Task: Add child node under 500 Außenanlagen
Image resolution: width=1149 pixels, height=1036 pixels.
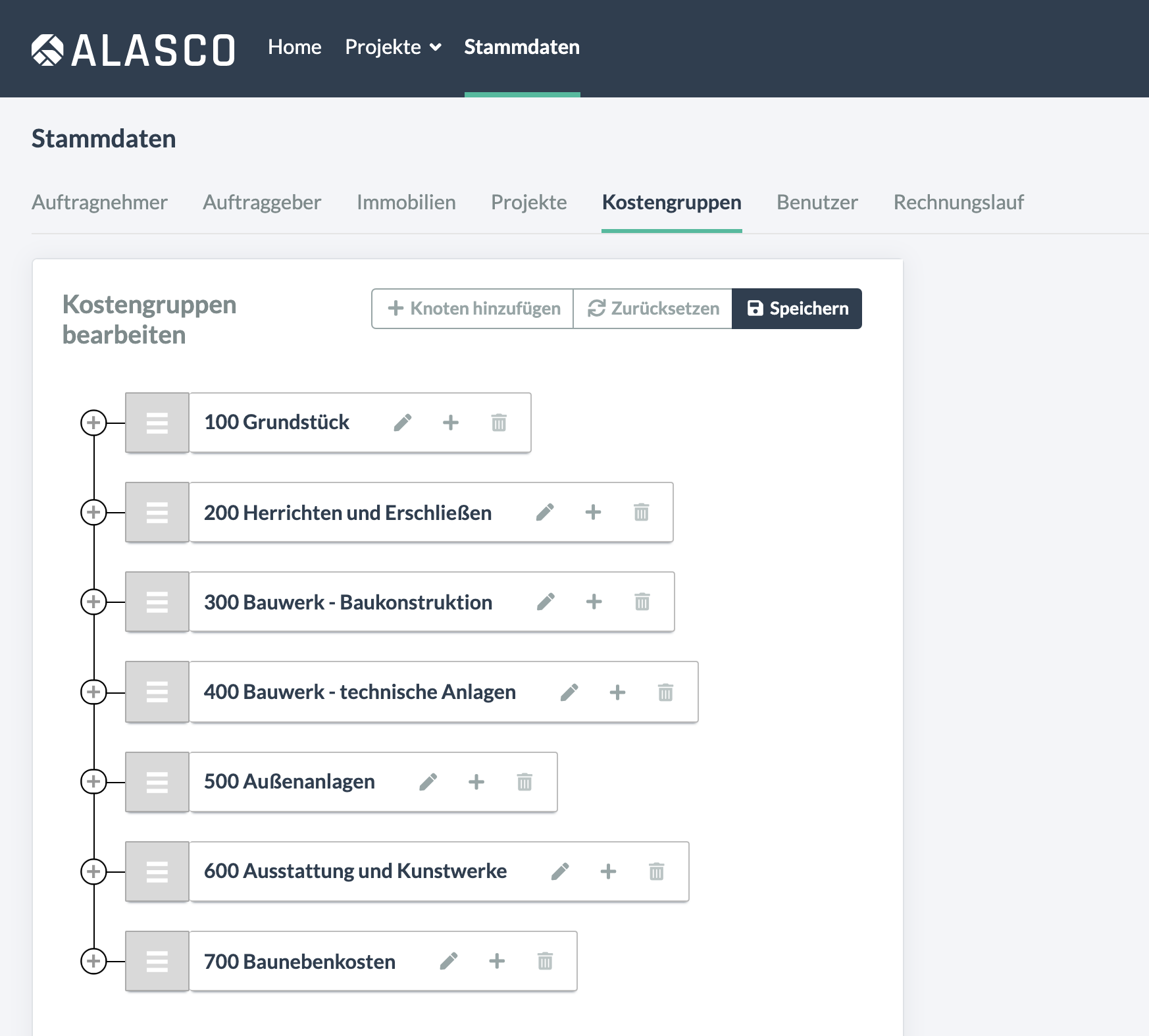Action: 476,782
